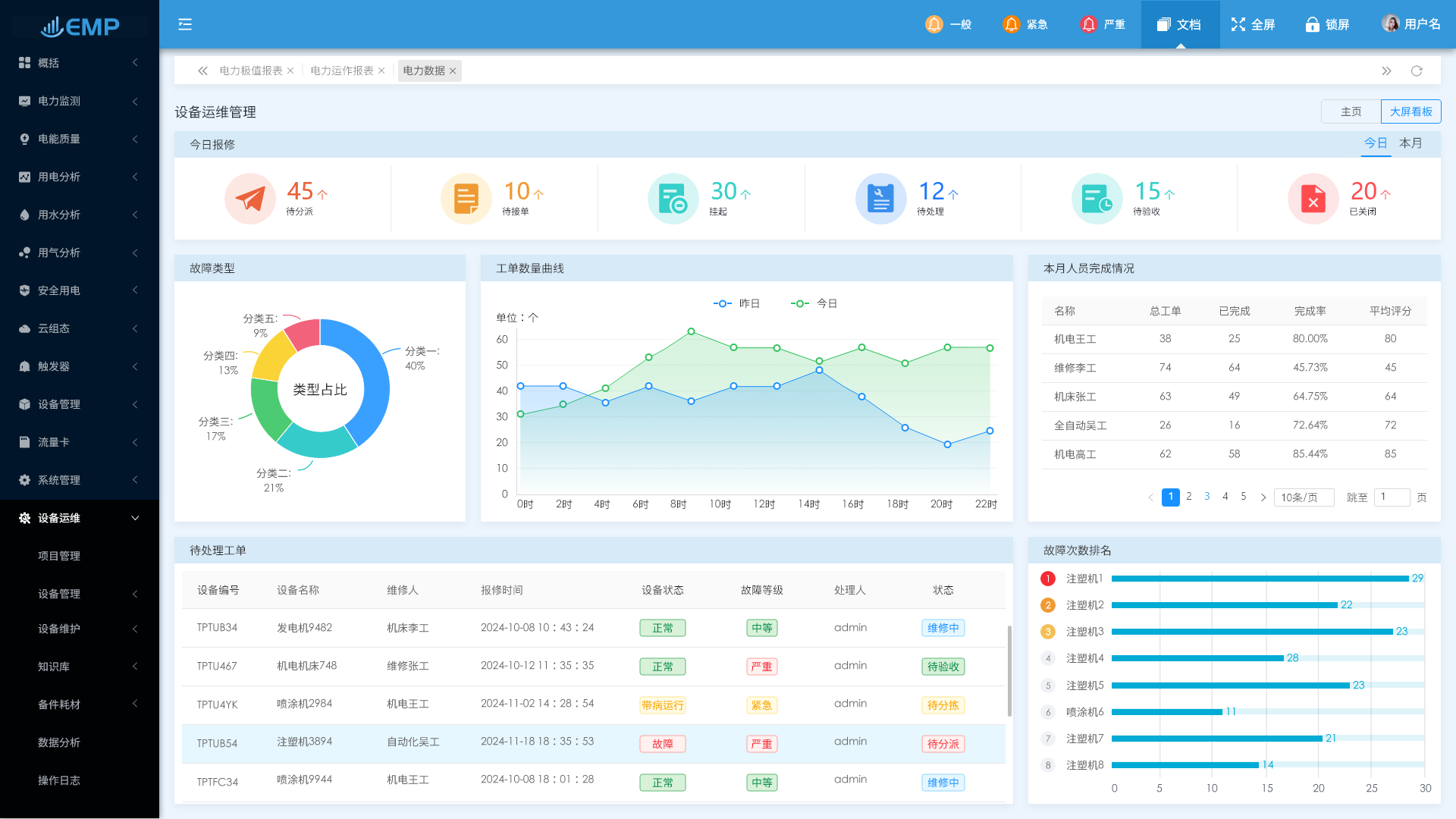Click the sidebar collapse hamburger icon

(x=185, y=24)
